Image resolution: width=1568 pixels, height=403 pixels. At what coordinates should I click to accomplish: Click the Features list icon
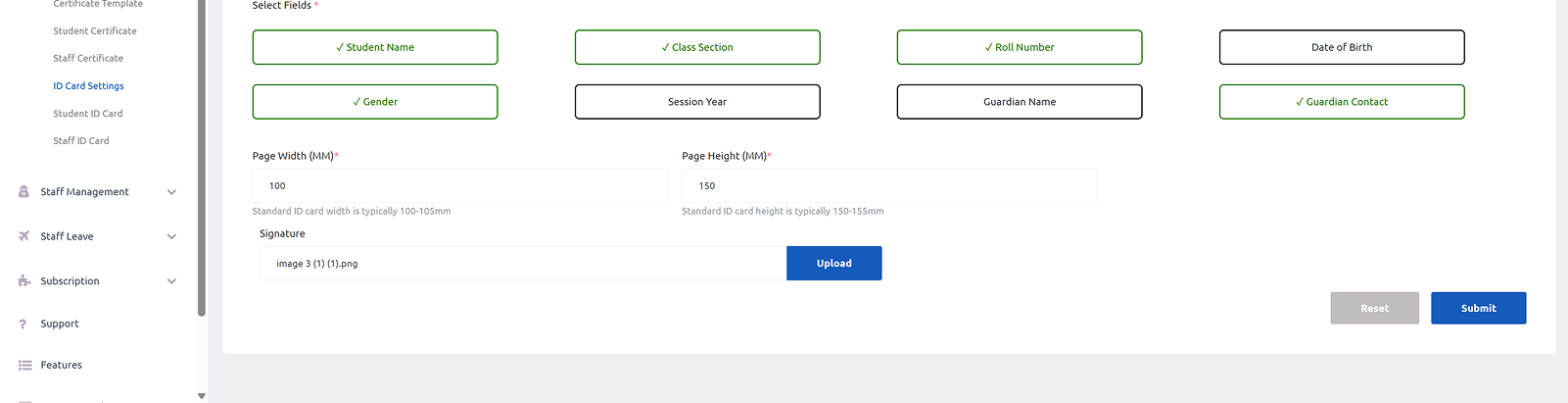tap(24, 365)
